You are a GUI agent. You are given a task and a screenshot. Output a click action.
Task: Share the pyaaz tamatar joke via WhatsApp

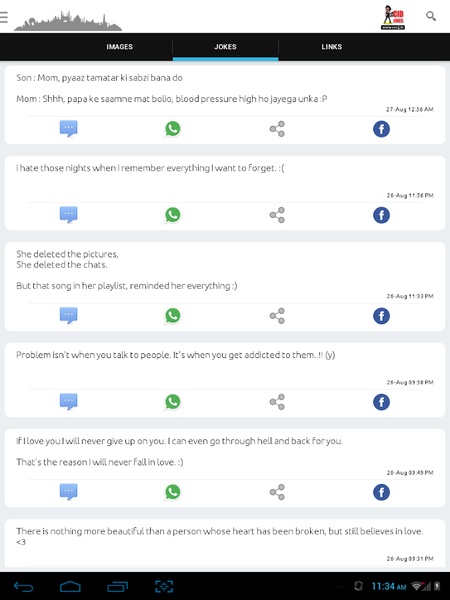[173, 129]
